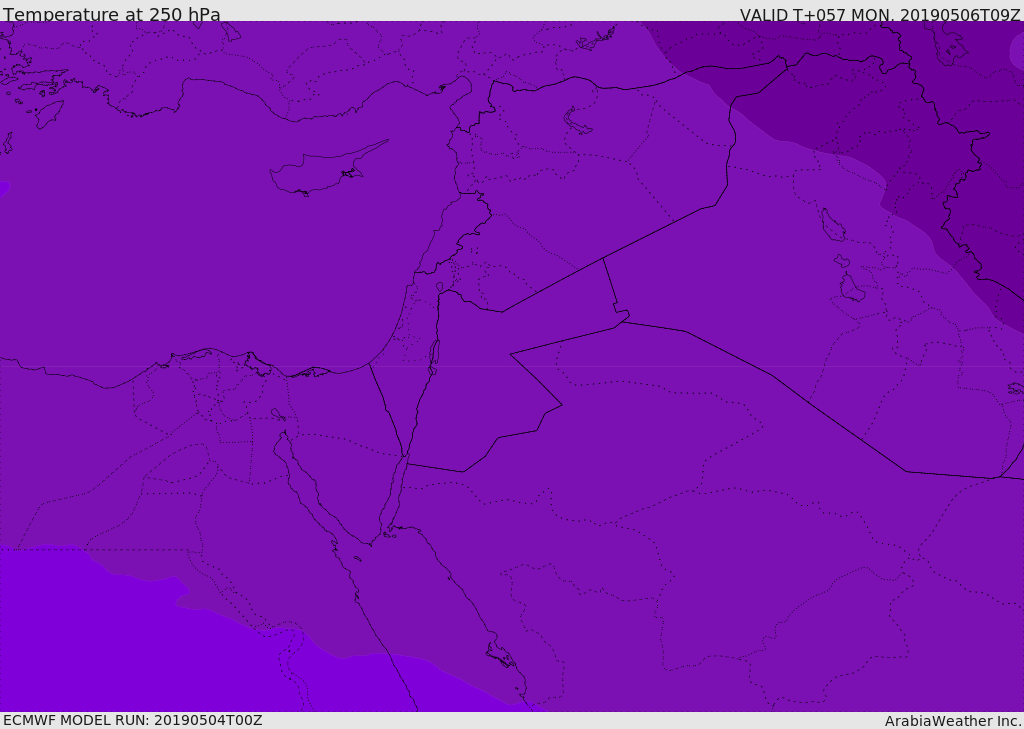Click the island of Rhodes

(48, 114)
